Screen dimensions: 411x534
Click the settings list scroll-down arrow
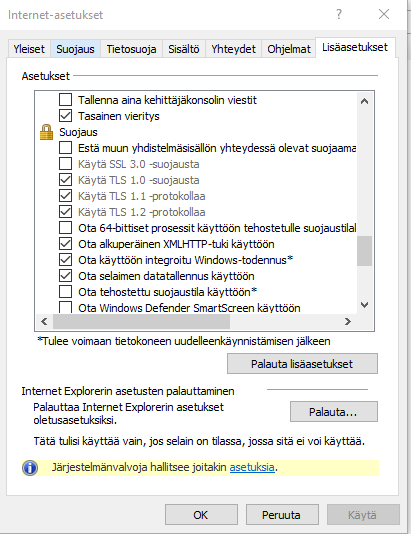coord(364,305)
